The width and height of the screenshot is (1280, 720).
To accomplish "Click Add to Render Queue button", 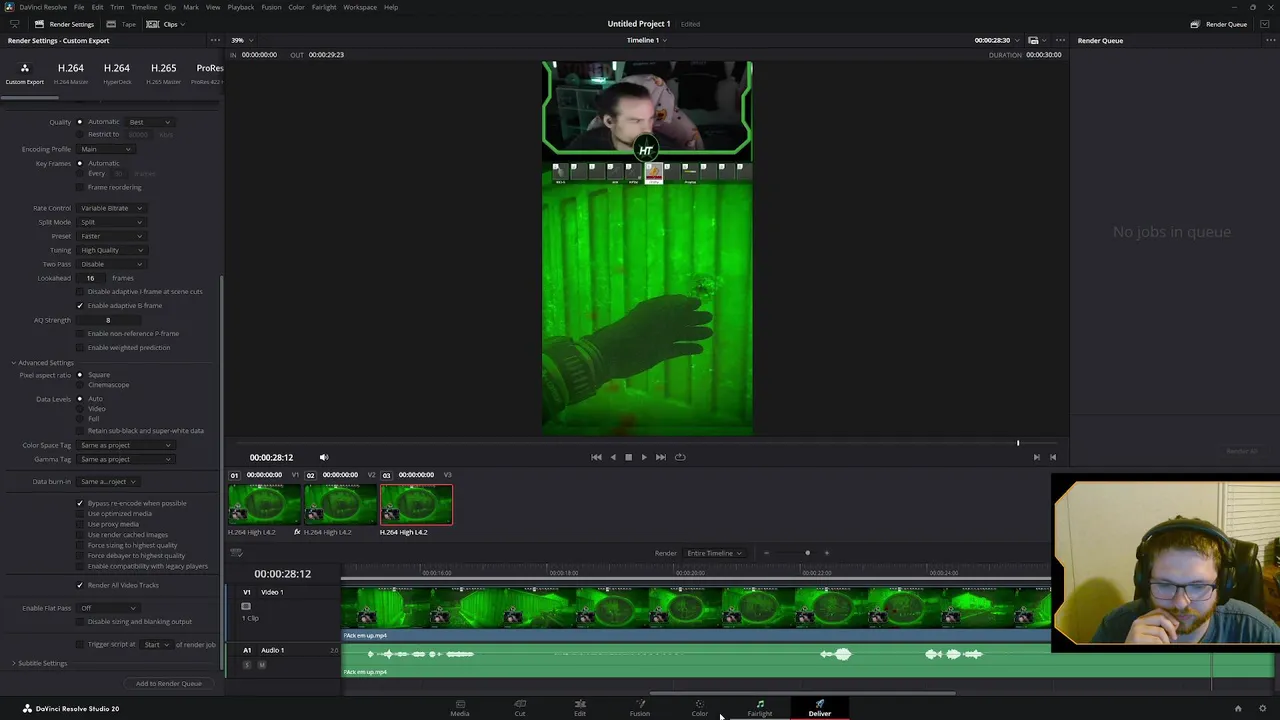I will click(169, 684).
